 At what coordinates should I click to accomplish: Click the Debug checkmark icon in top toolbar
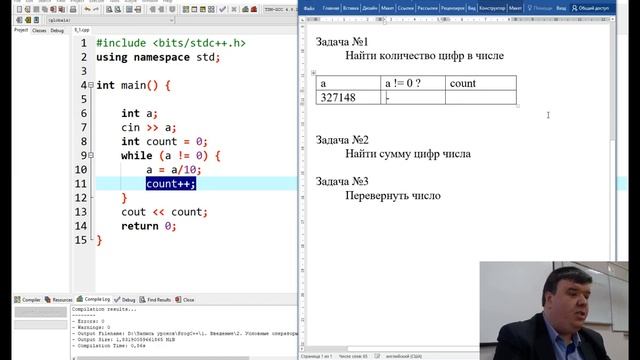point(223,9)
